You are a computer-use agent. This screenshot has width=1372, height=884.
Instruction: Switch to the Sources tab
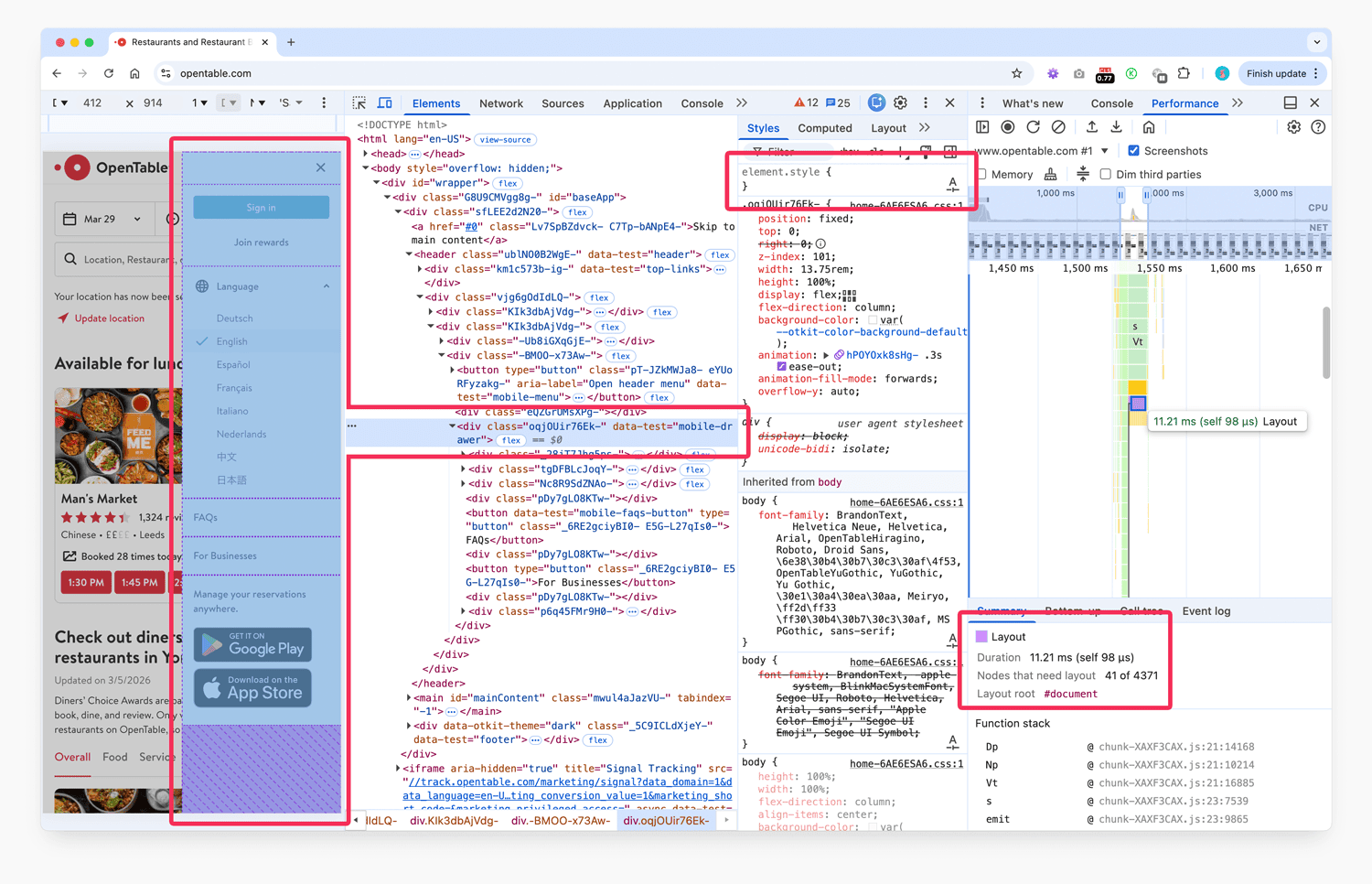point(563,103)
